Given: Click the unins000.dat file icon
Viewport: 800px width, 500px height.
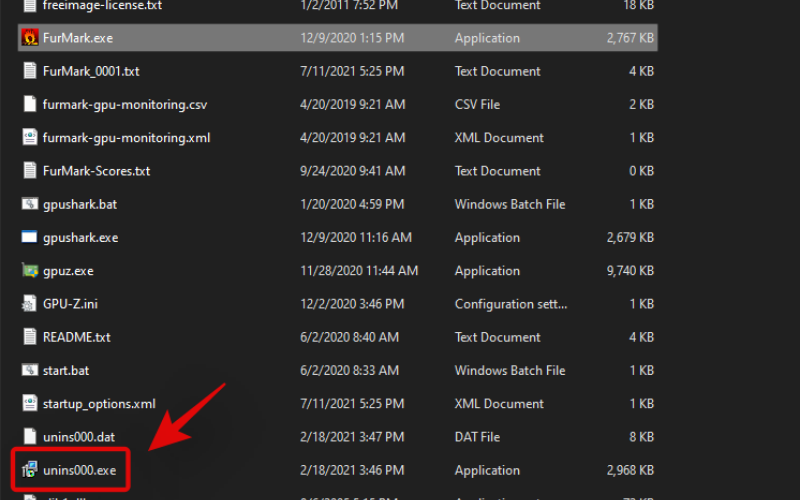Looking at the screenshot, I should pos(30,436).
